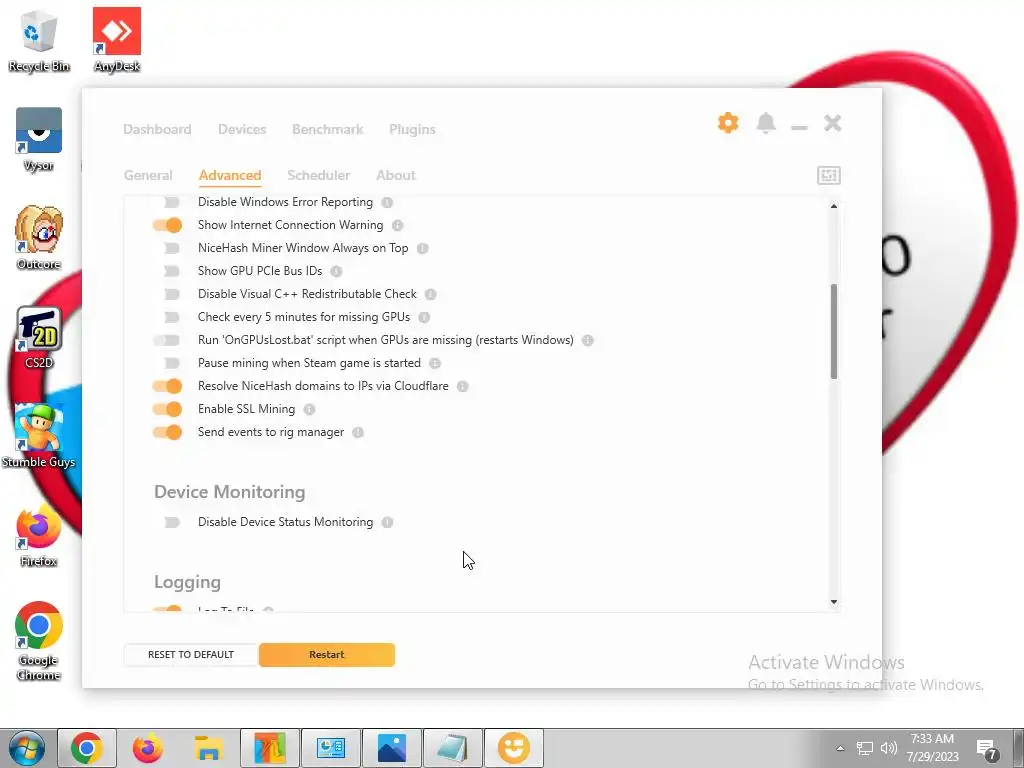
Task: Open Firefox desktop shortcut
Action: click(x=39, y=536)
